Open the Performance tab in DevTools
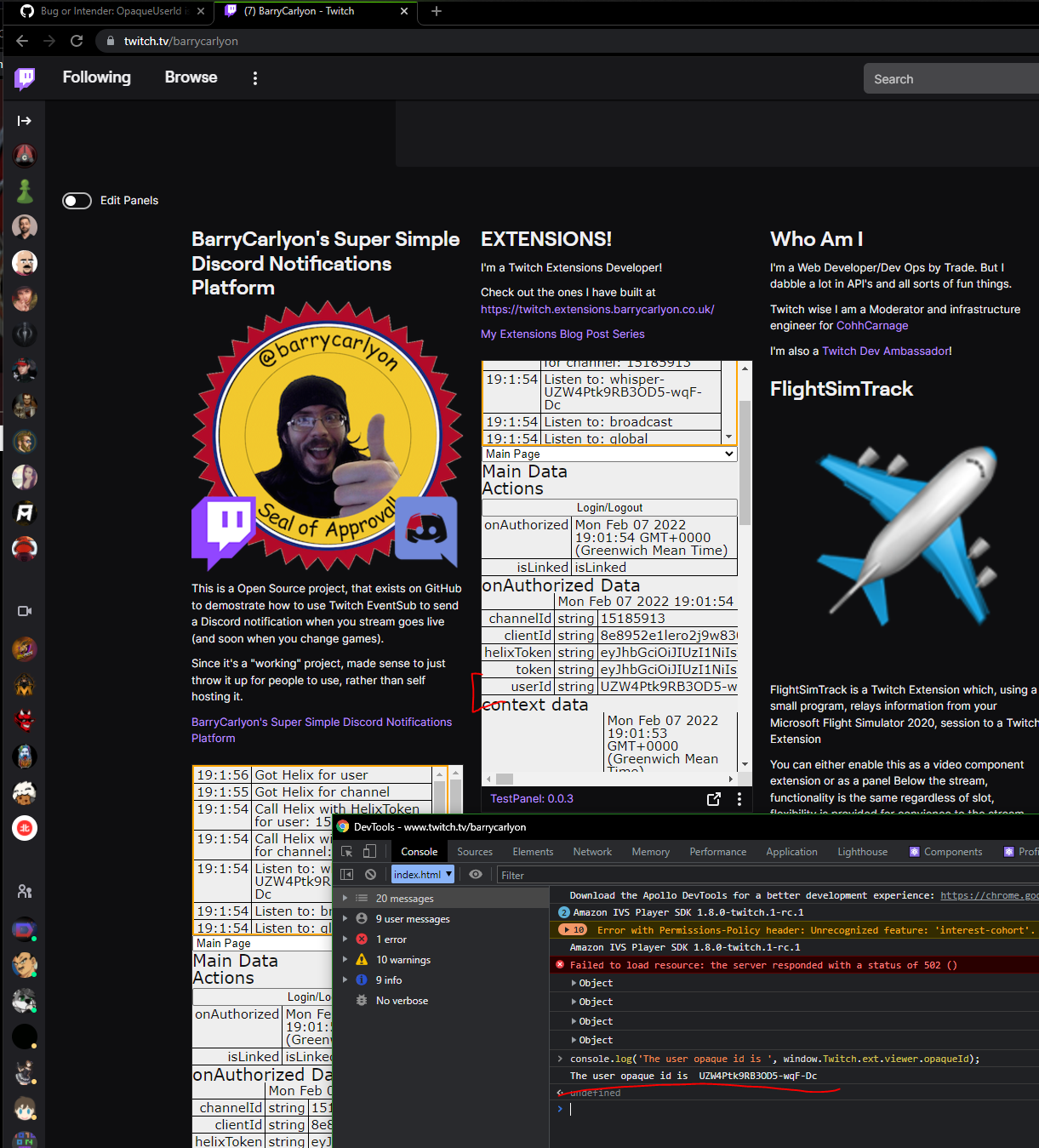Image resolution: width=1039 pixels, height=1148 pixels. 717,852
